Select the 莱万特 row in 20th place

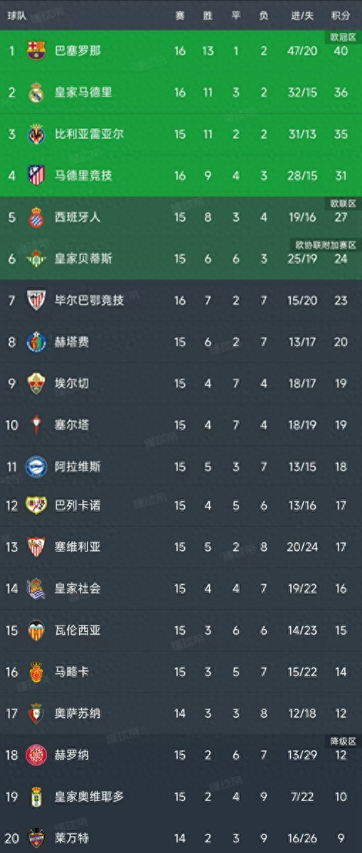[181, 838]
